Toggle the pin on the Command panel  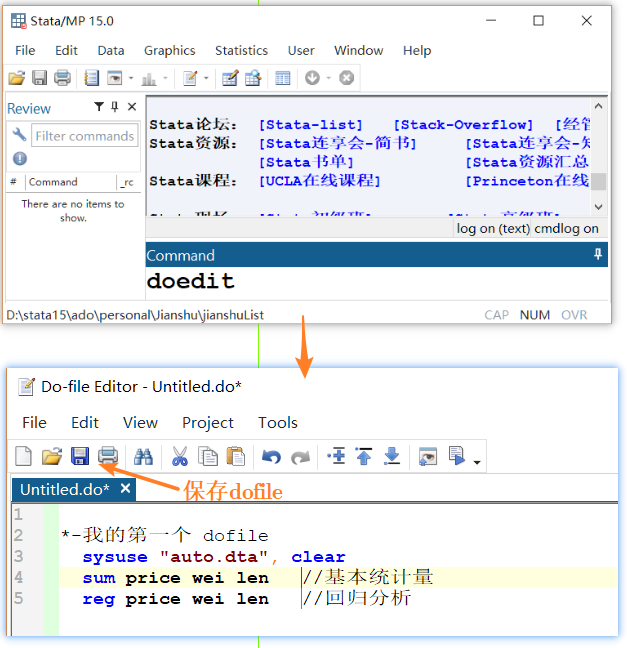click(x=598, y=254)
